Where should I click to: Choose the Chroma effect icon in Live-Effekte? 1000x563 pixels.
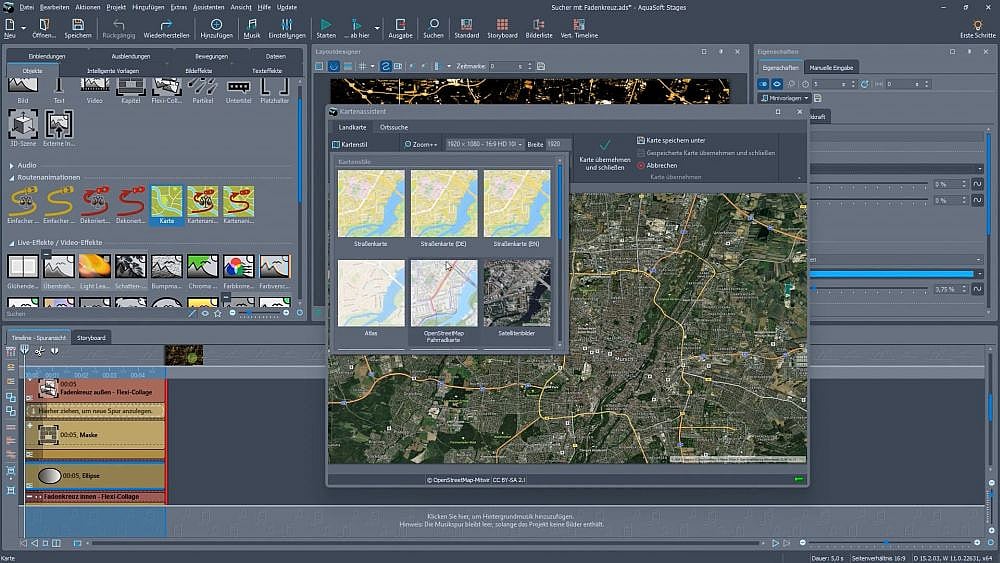tap(202, 268)
